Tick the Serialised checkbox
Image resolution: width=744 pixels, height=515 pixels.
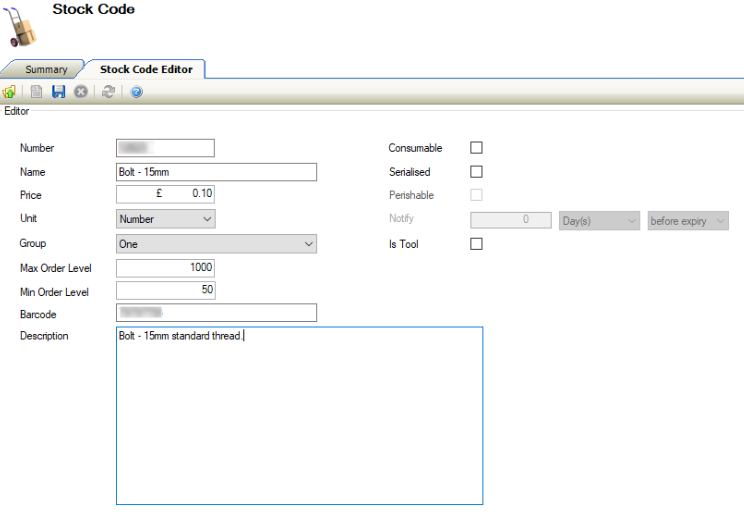coord(476,172)
